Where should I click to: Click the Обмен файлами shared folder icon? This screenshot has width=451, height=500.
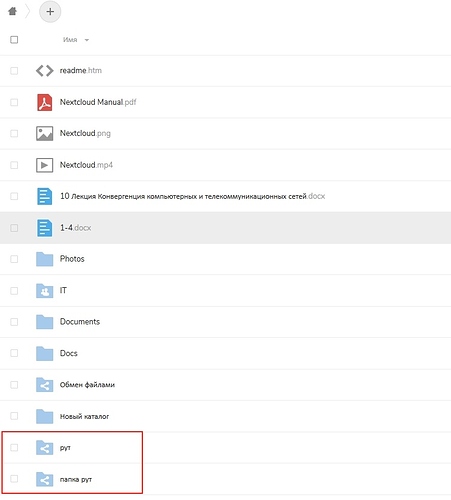click(x=44, y=385)
